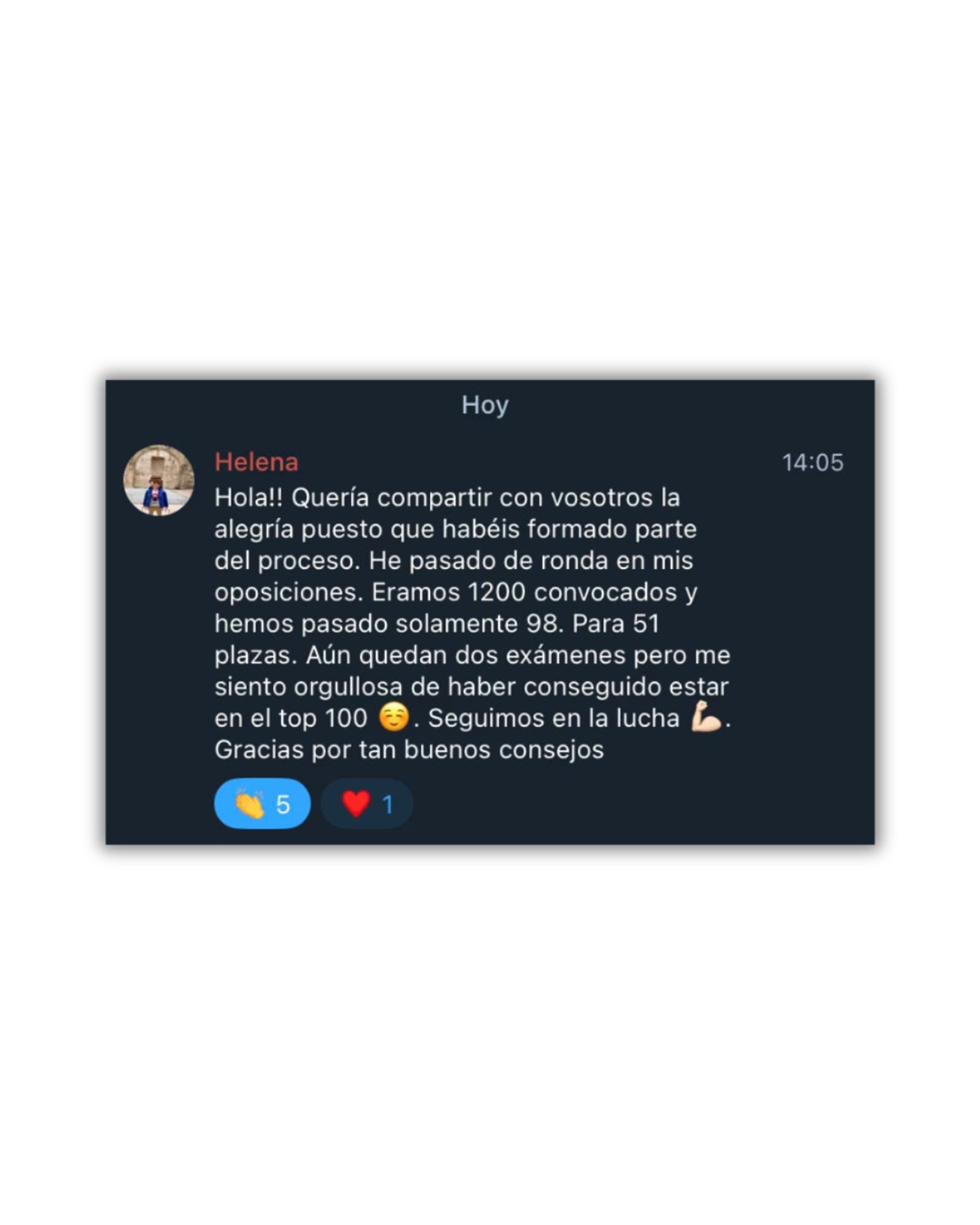Click the Hola!! greeting in the message
Image resolution: width=980 pixels, height=1225 pixels.
[x=248, y=498]
